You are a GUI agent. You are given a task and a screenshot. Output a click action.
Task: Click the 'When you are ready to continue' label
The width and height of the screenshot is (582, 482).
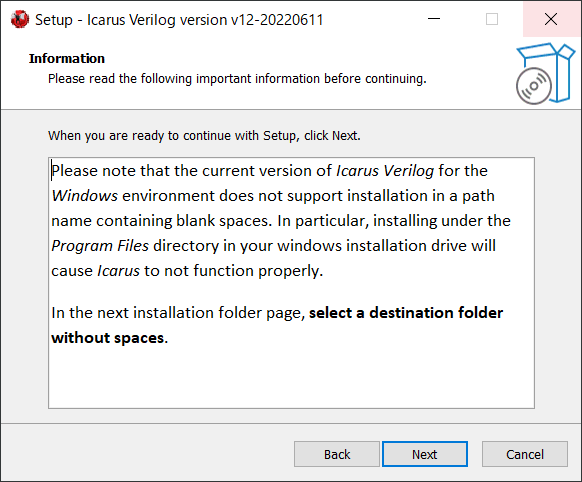204,136
